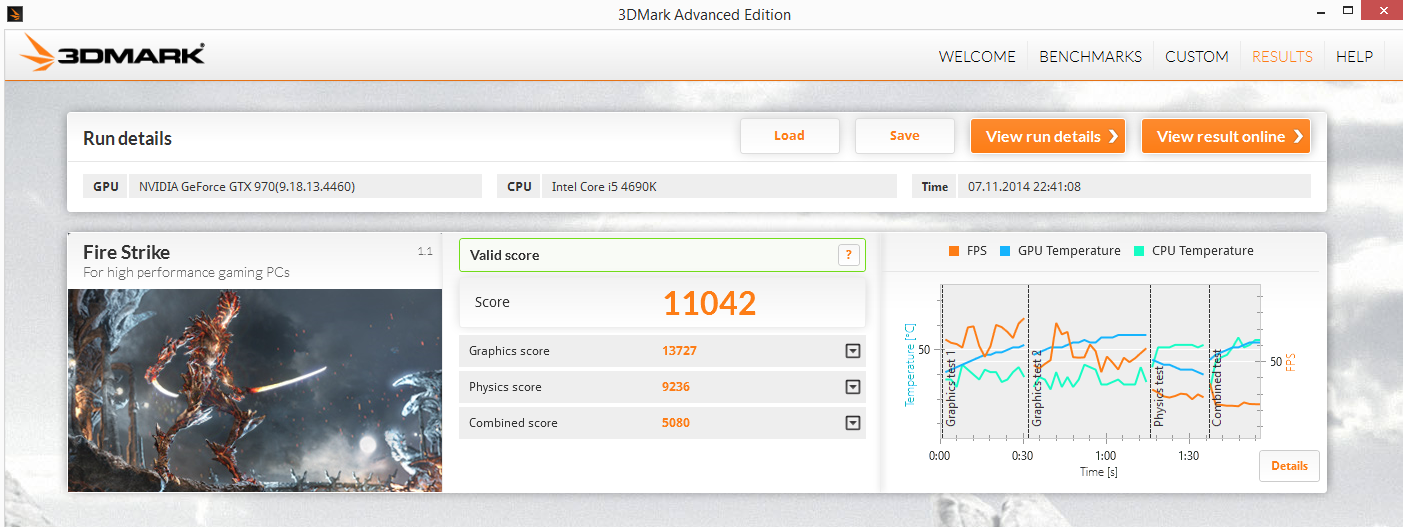1403x527 pixels.
Task: Click the Graphics test 1 chart marker
Action: tap(951, 388)
